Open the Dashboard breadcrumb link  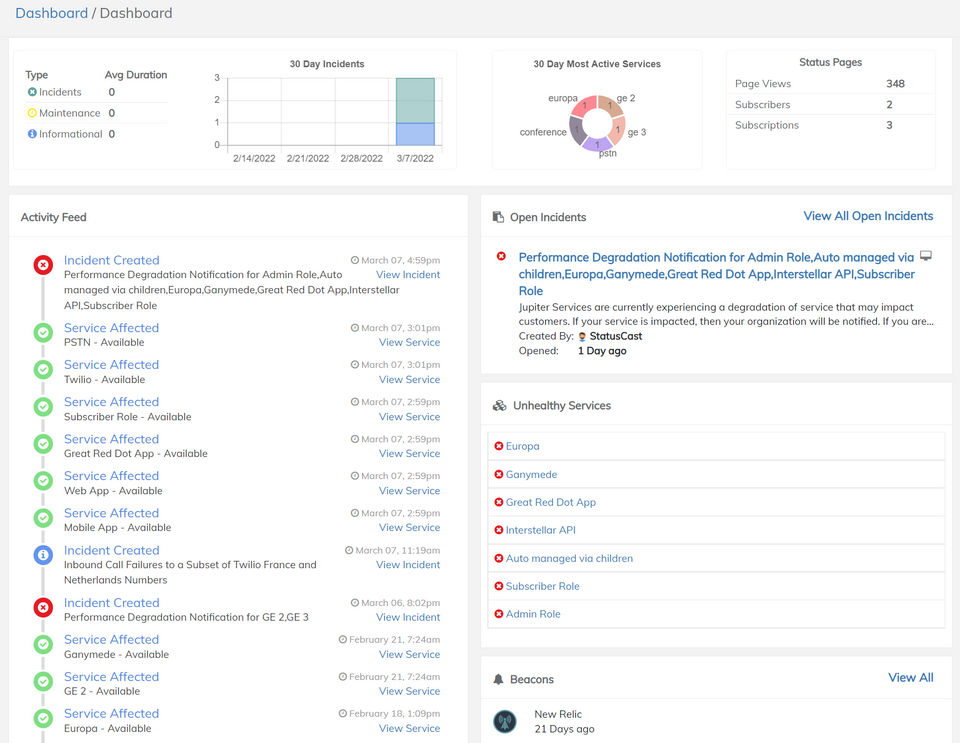click(51, 13)
